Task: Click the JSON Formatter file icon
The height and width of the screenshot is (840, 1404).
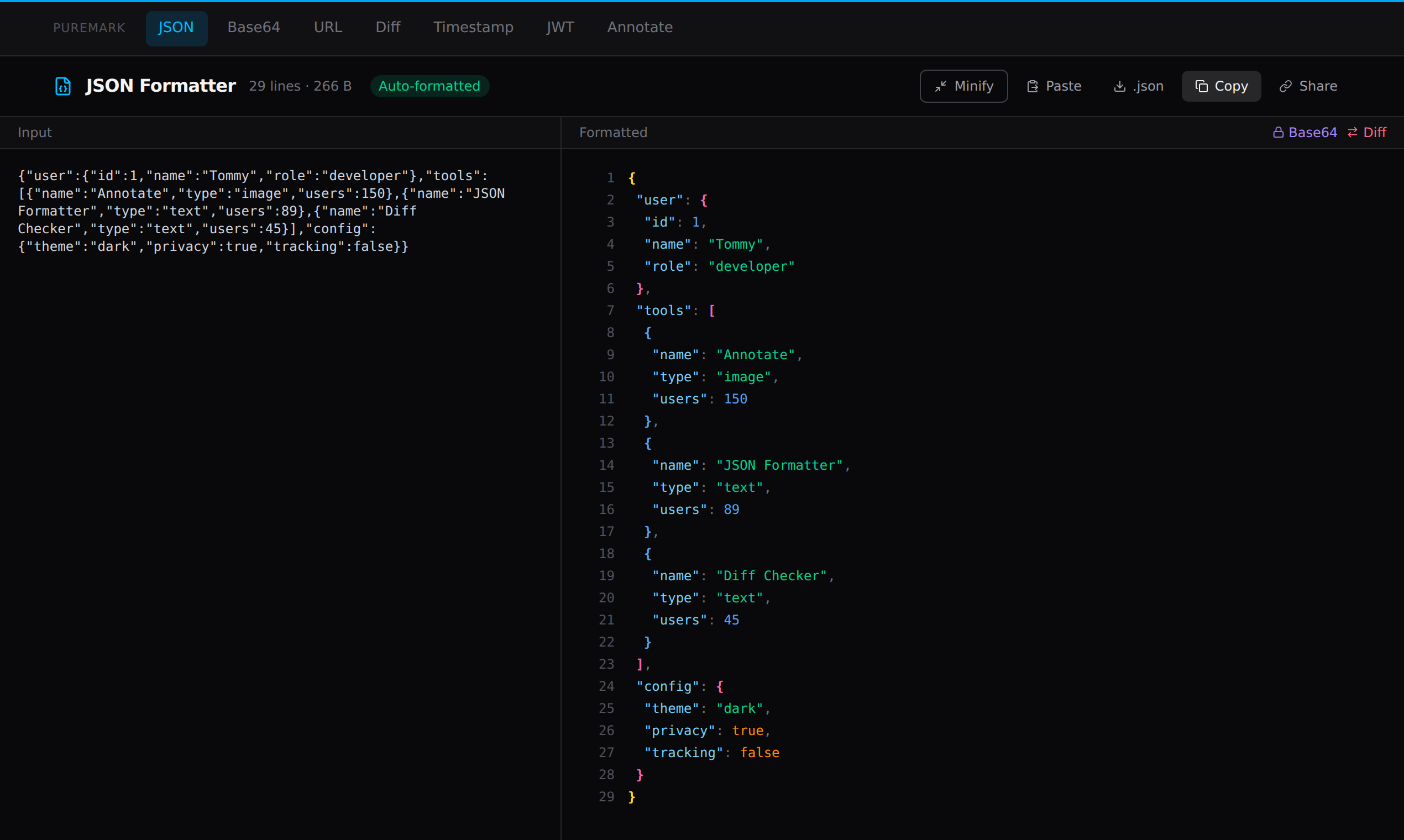Action: [x=63, y=86]
